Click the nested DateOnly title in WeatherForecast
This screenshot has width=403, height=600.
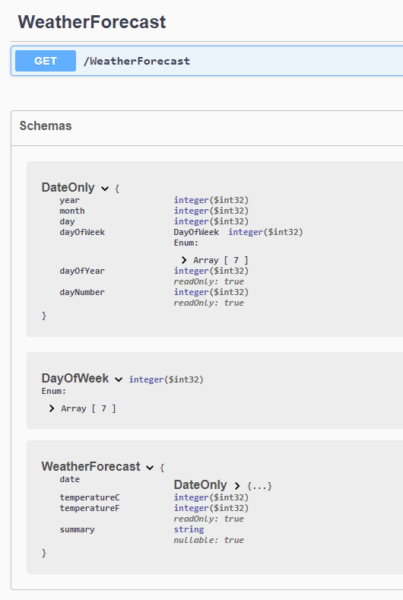tap(200, 485)
